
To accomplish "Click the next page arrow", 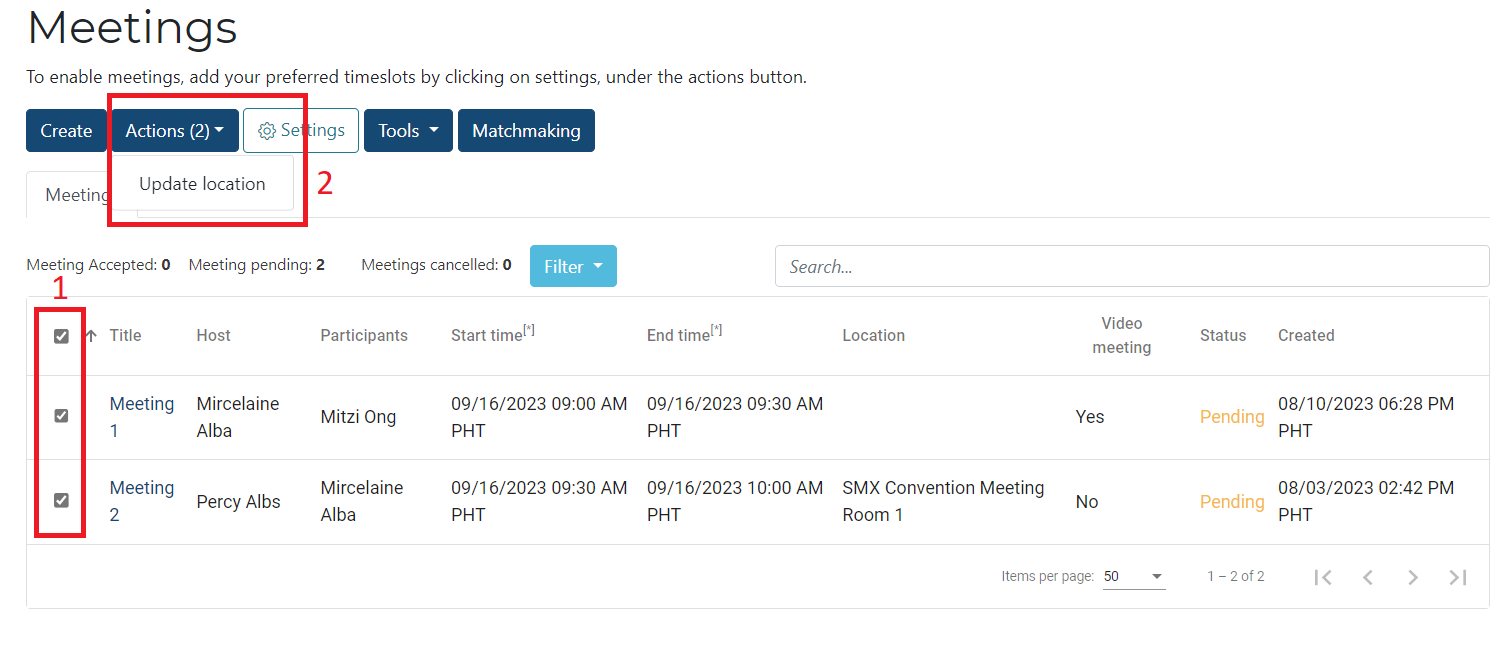I will coord(1413,577).
